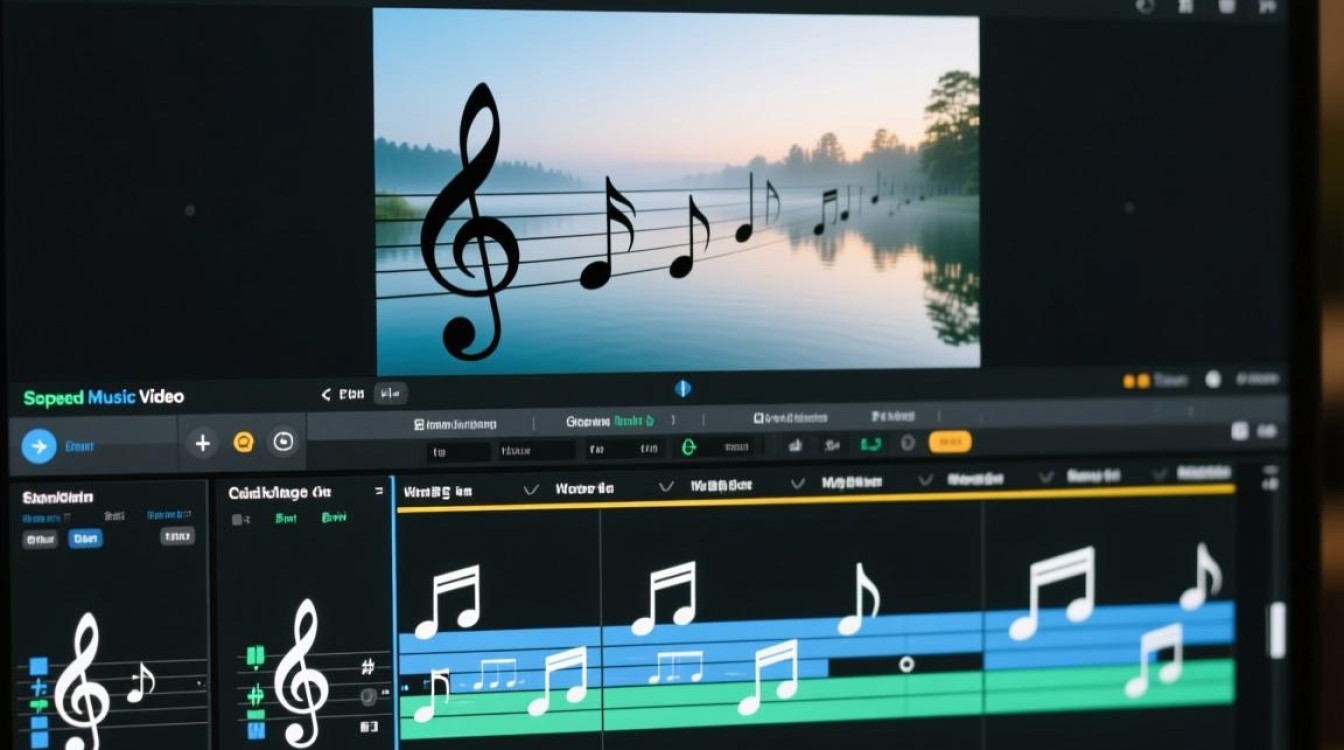
Task: Click the large treble clef in left panel
Action: pyautogui.click(x=82, y=680)
